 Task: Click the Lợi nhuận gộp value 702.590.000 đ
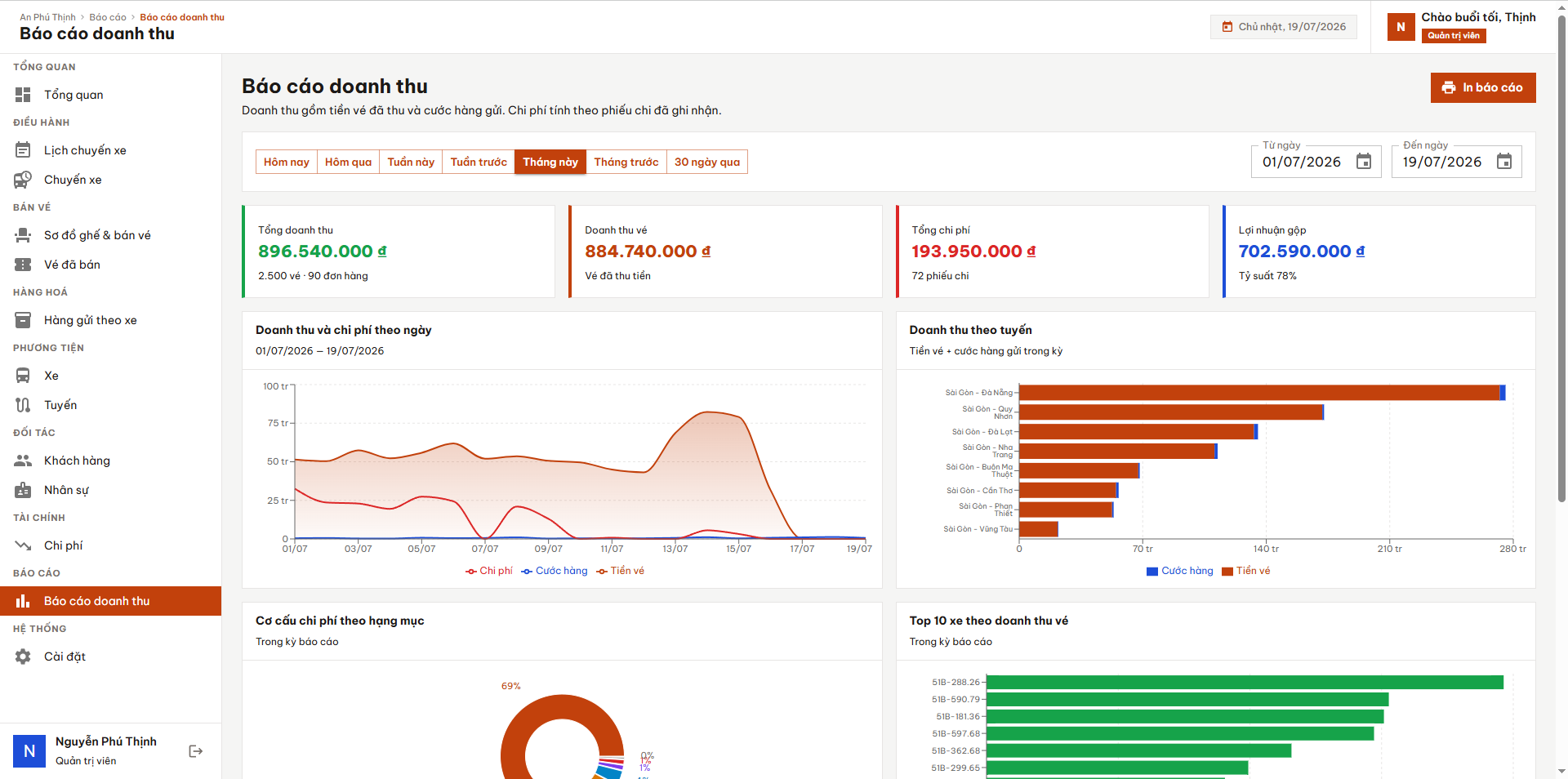(1301, 252)
